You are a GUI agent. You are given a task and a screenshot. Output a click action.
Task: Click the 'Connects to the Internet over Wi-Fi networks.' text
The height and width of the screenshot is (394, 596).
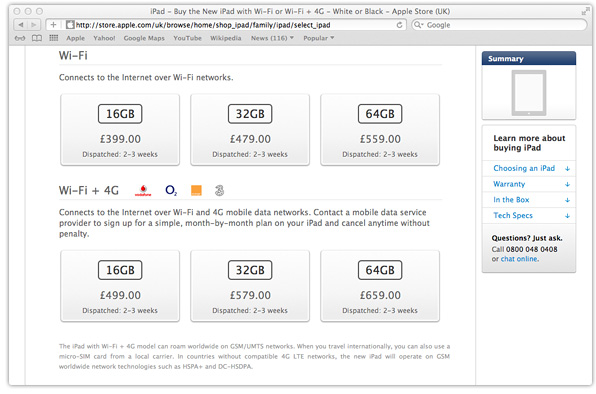pos(146,78)
